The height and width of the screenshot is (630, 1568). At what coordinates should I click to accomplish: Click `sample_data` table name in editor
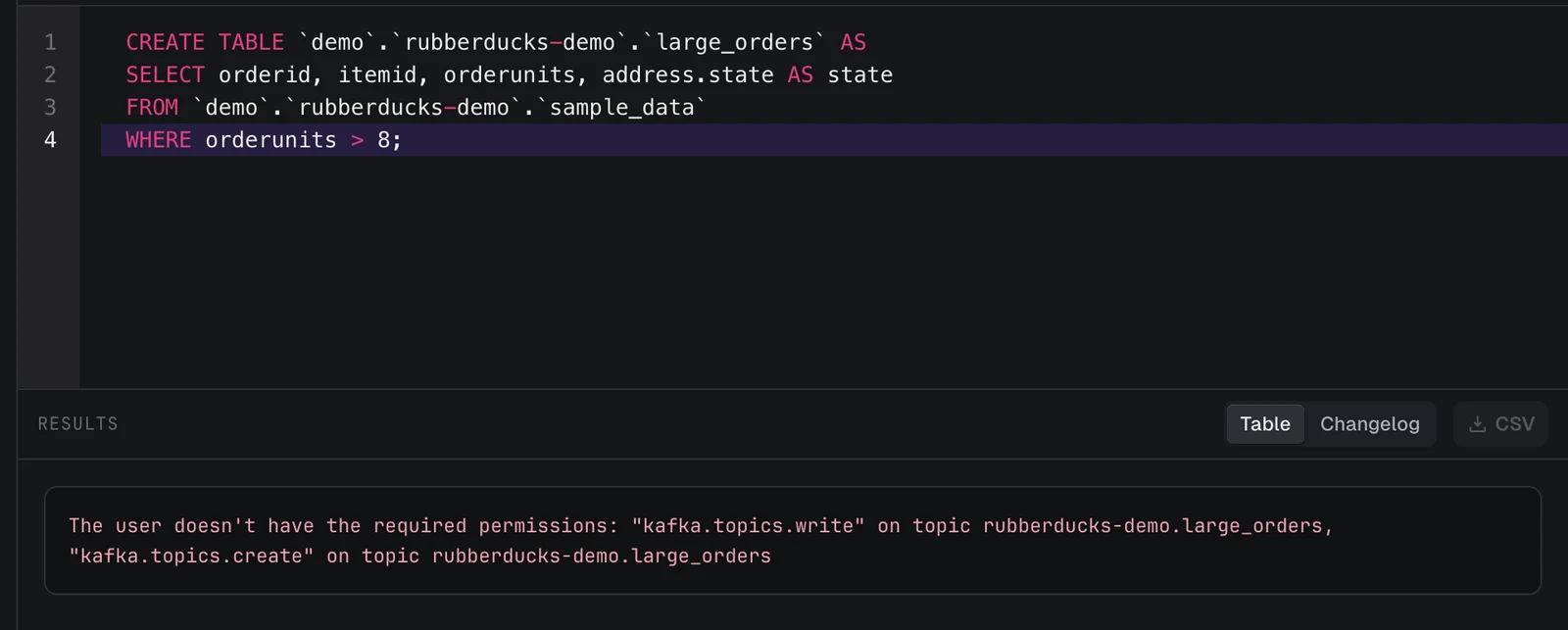pos(621,107)
